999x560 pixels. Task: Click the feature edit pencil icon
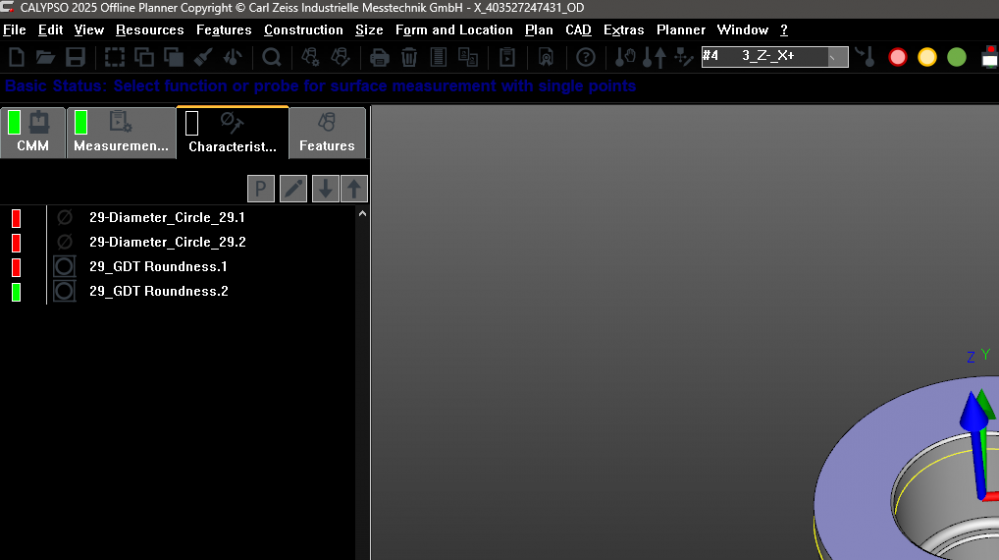[340, 57]
